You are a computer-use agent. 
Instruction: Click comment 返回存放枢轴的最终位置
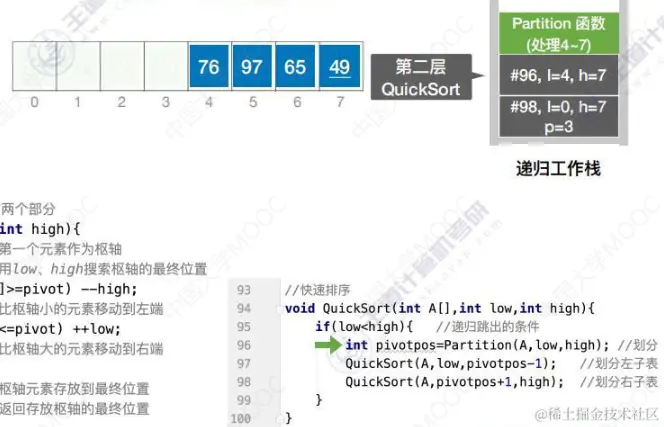coord(75,409)
